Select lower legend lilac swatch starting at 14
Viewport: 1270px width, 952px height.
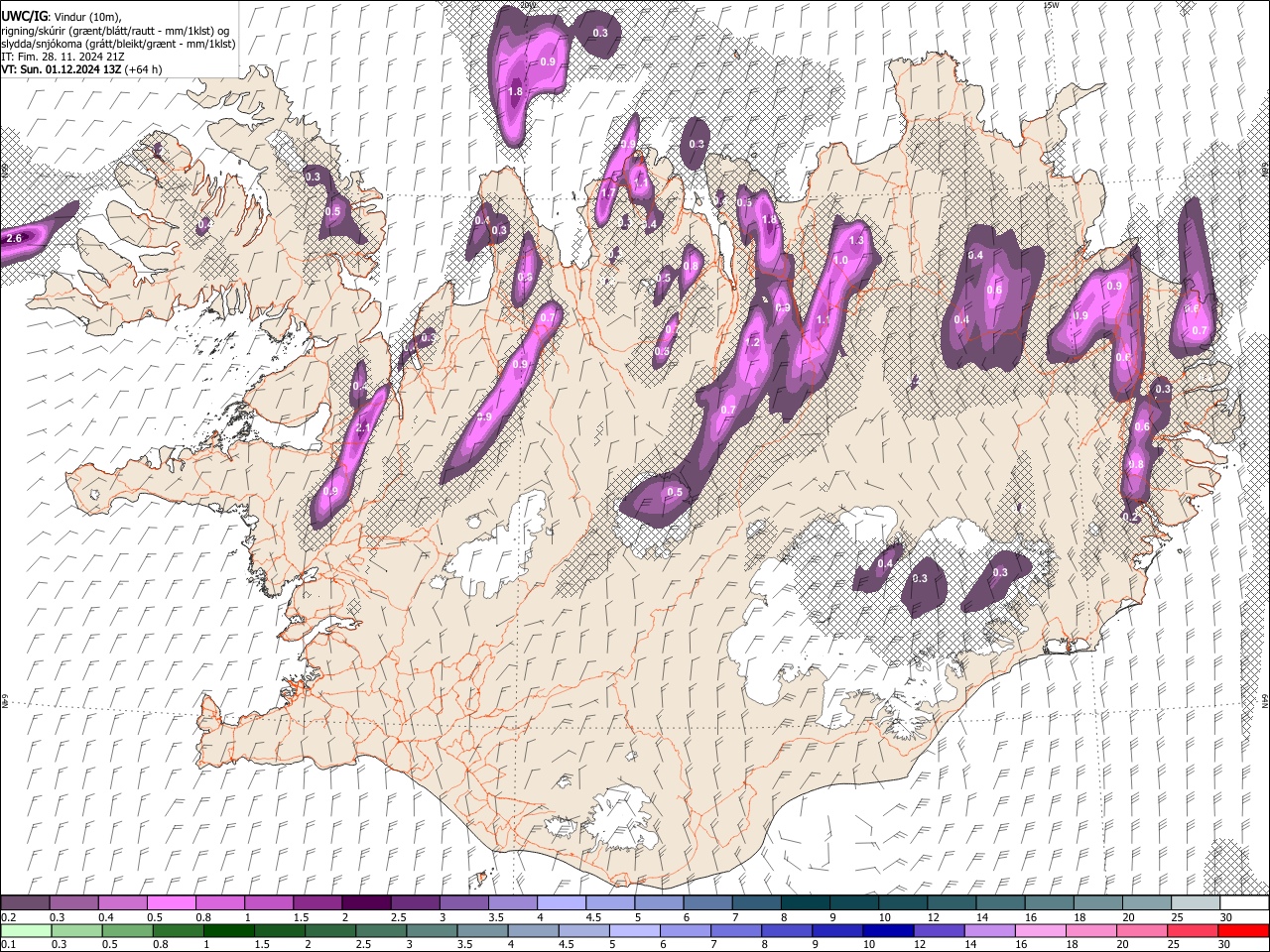tap(989, 931)
